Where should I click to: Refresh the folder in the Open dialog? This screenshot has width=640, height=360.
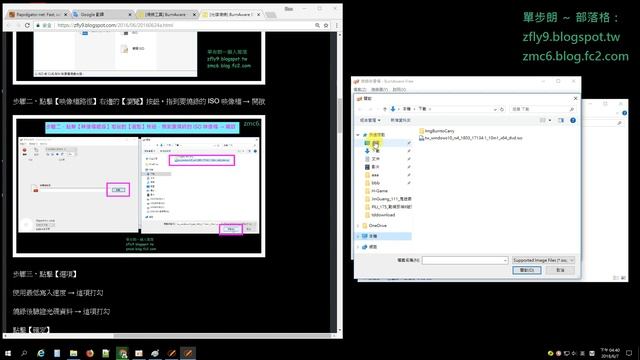[502, 109]
